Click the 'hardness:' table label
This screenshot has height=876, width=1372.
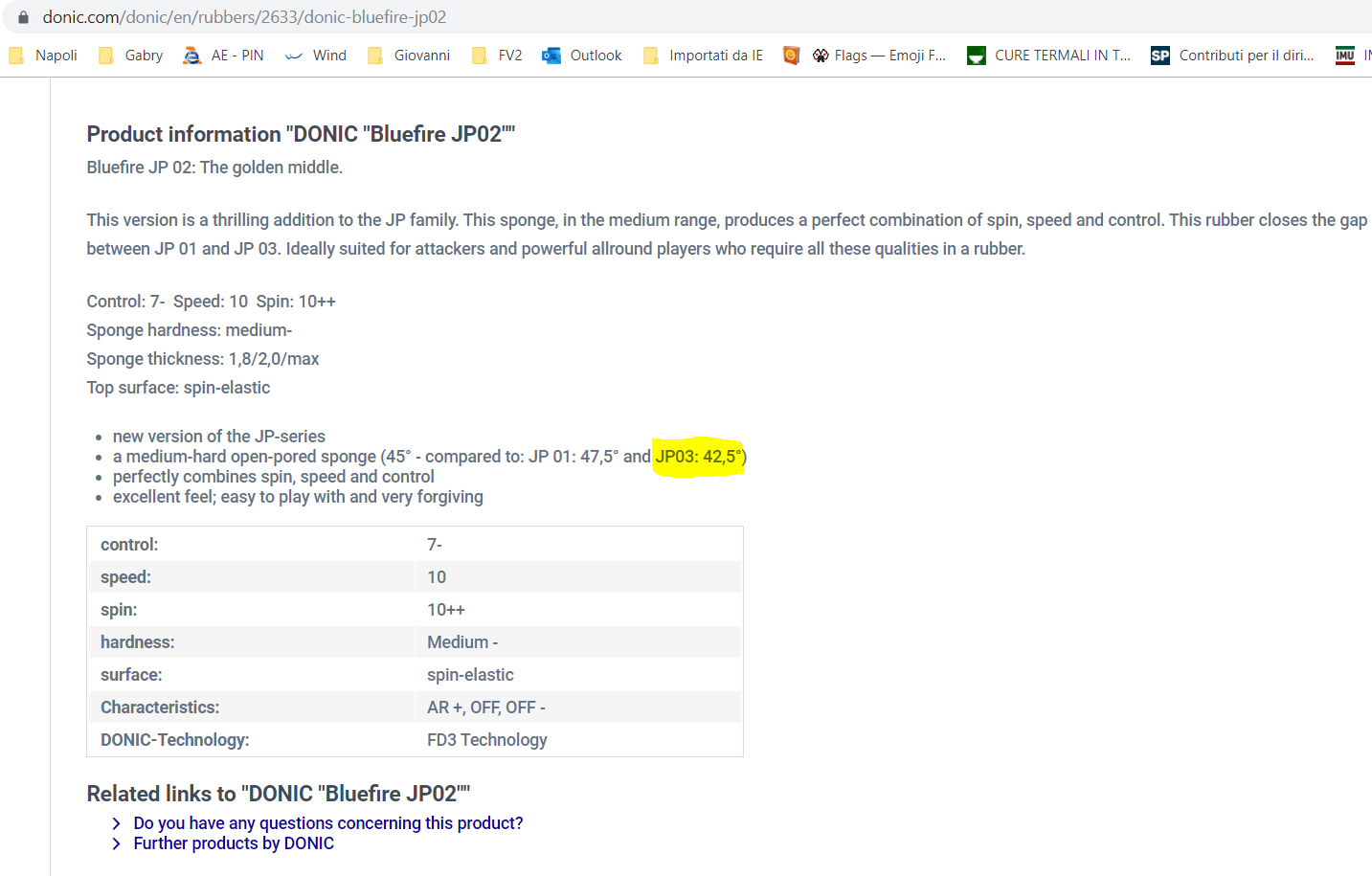137,642
